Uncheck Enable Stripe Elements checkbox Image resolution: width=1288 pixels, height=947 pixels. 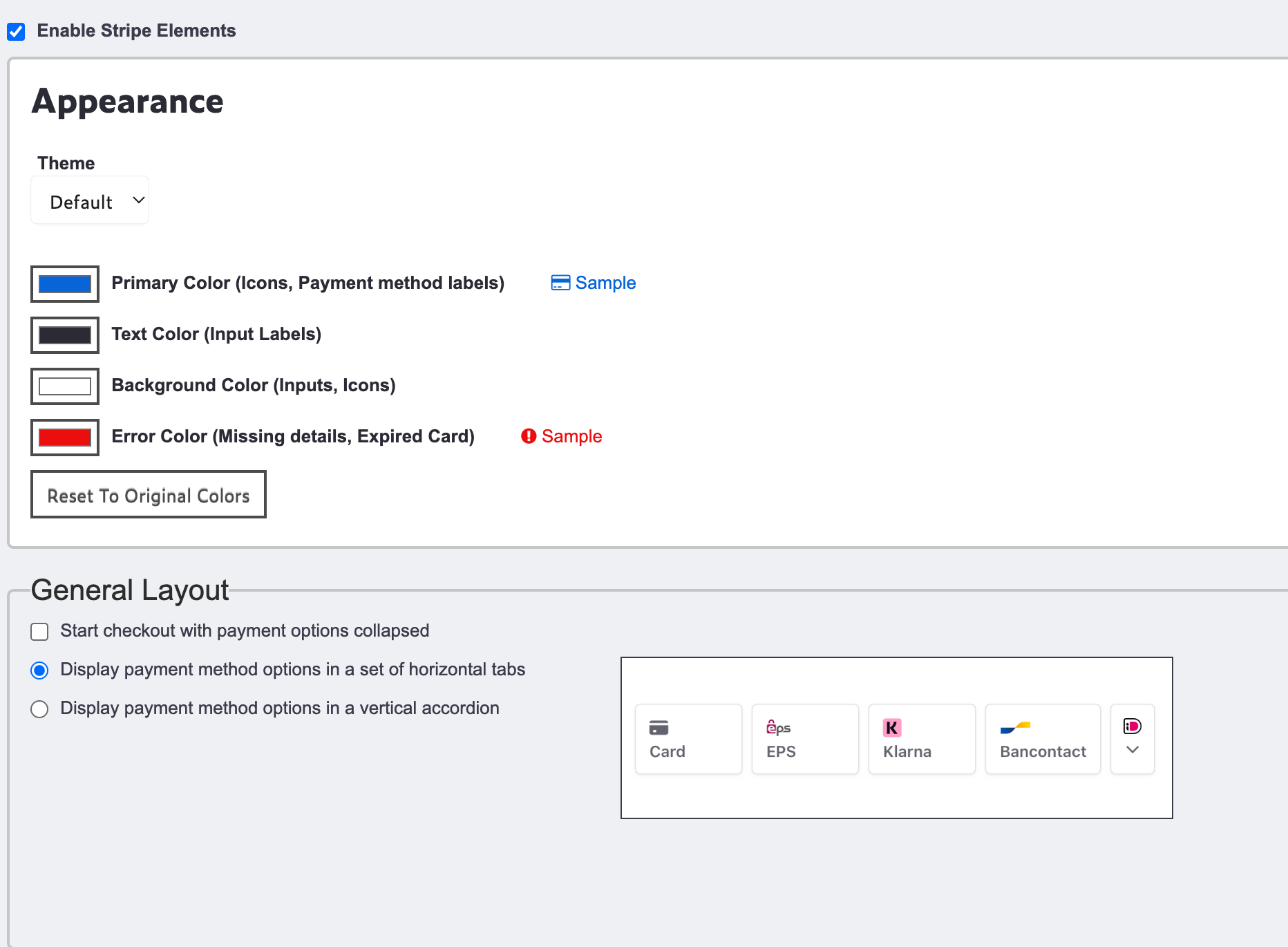coord(16,32)
